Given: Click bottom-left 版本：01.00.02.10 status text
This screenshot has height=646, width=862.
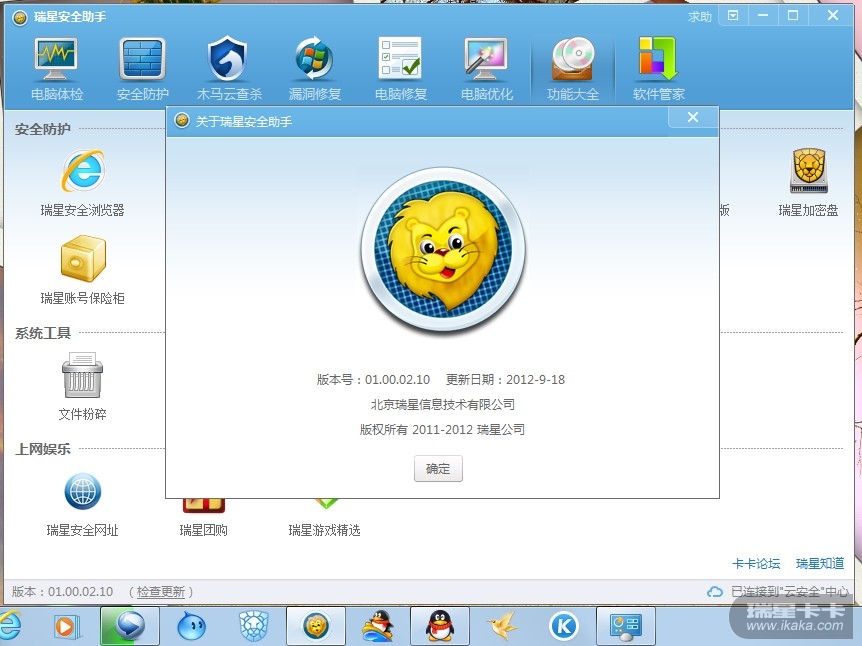Looking at the screenshot, I should point(62,592).
